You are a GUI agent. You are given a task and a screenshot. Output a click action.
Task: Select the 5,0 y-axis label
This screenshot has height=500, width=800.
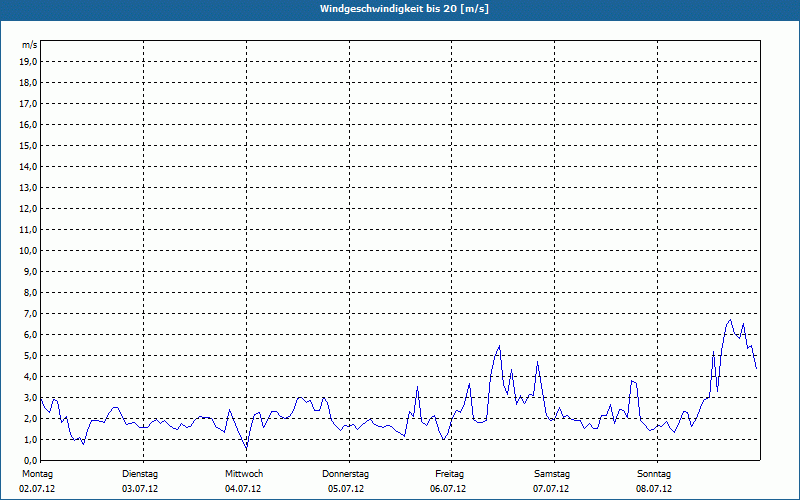31,356
